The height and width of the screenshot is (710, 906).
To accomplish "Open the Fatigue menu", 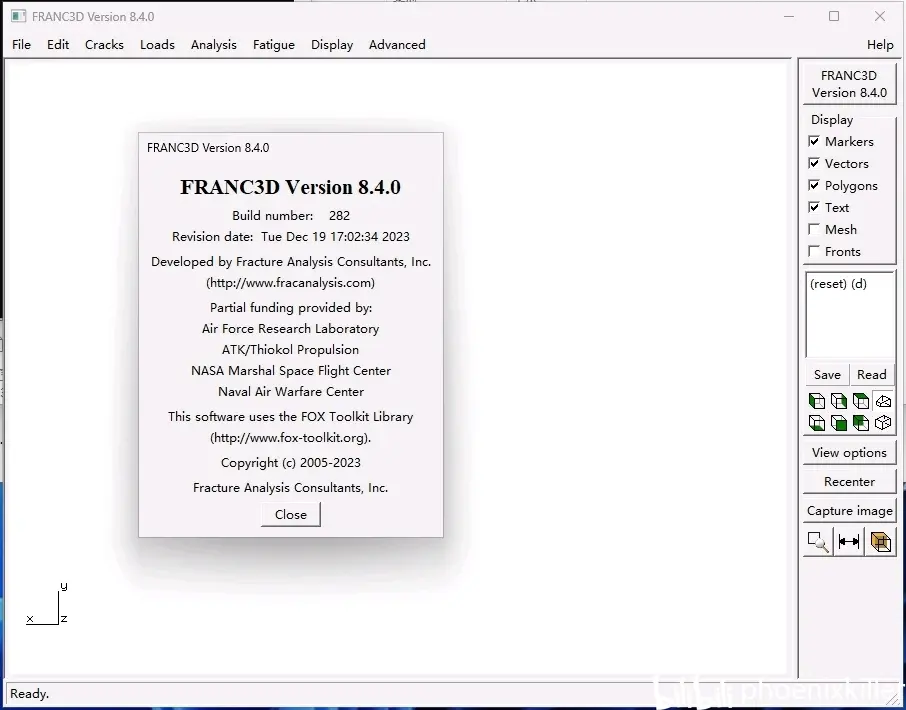I will pyautogui.click(x=274, y=44).
